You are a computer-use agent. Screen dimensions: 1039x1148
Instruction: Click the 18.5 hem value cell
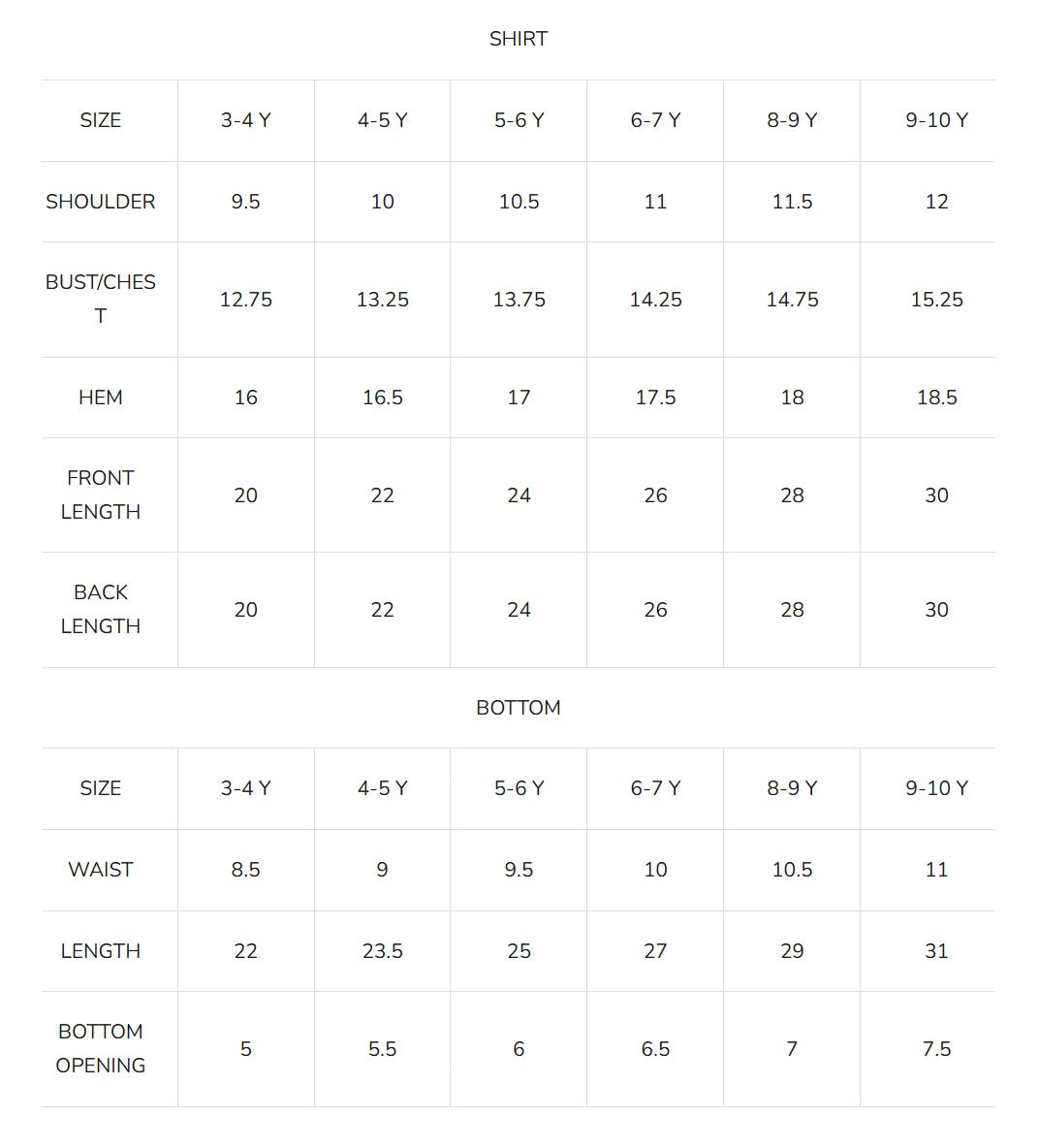coord(936,398)
